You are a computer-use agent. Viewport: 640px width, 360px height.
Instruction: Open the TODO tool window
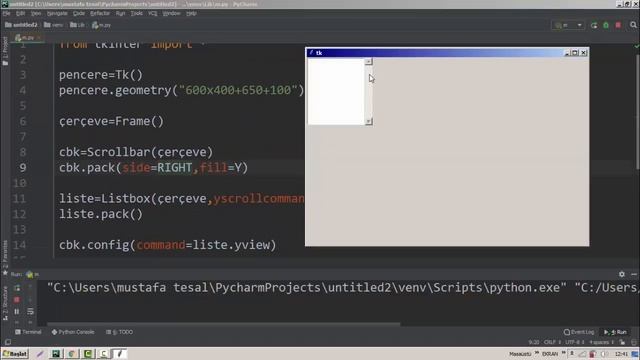coord(120,332)
